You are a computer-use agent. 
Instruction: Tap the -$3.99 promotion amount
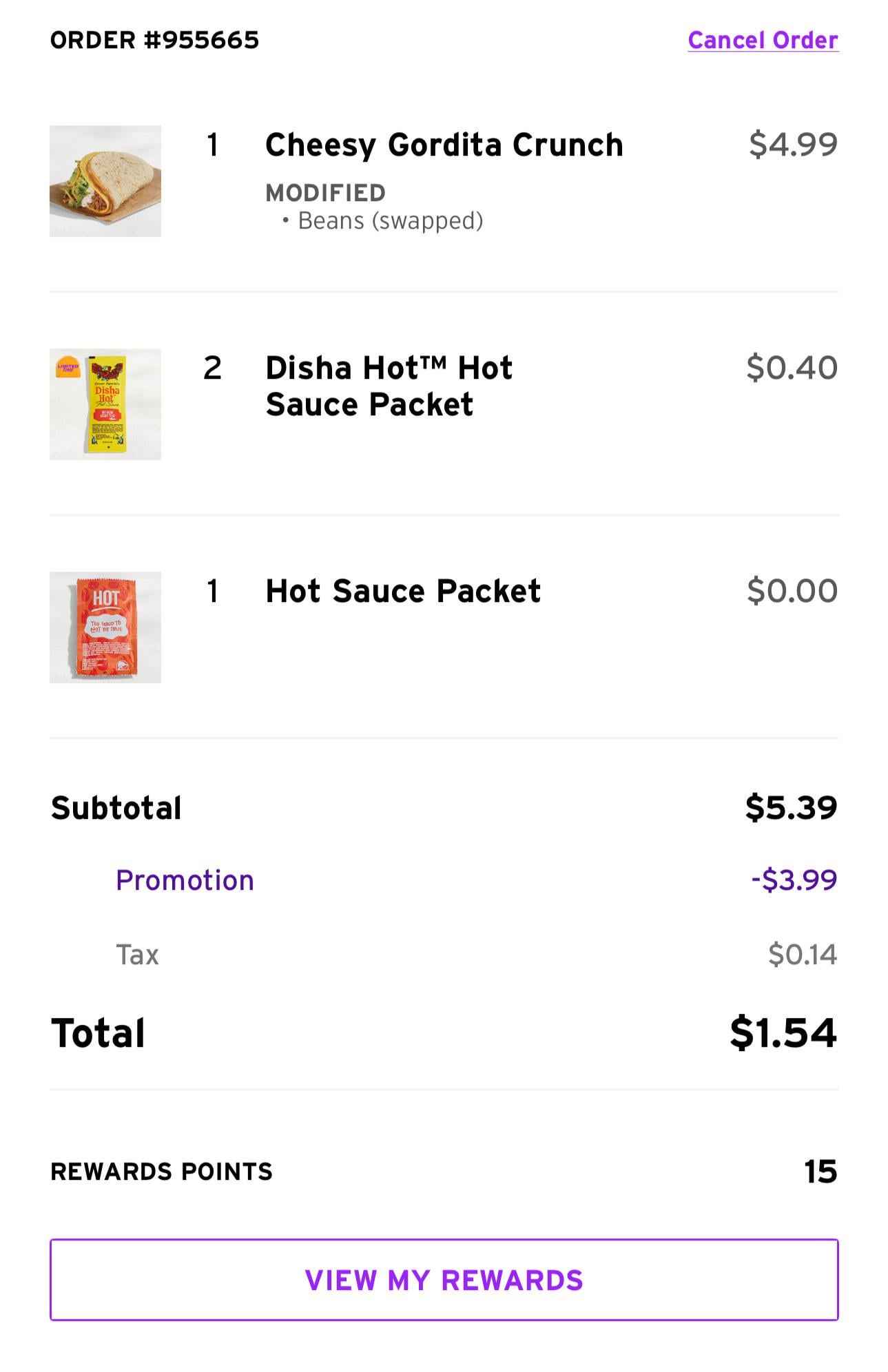pyautogui.click(x=794, y=880)
